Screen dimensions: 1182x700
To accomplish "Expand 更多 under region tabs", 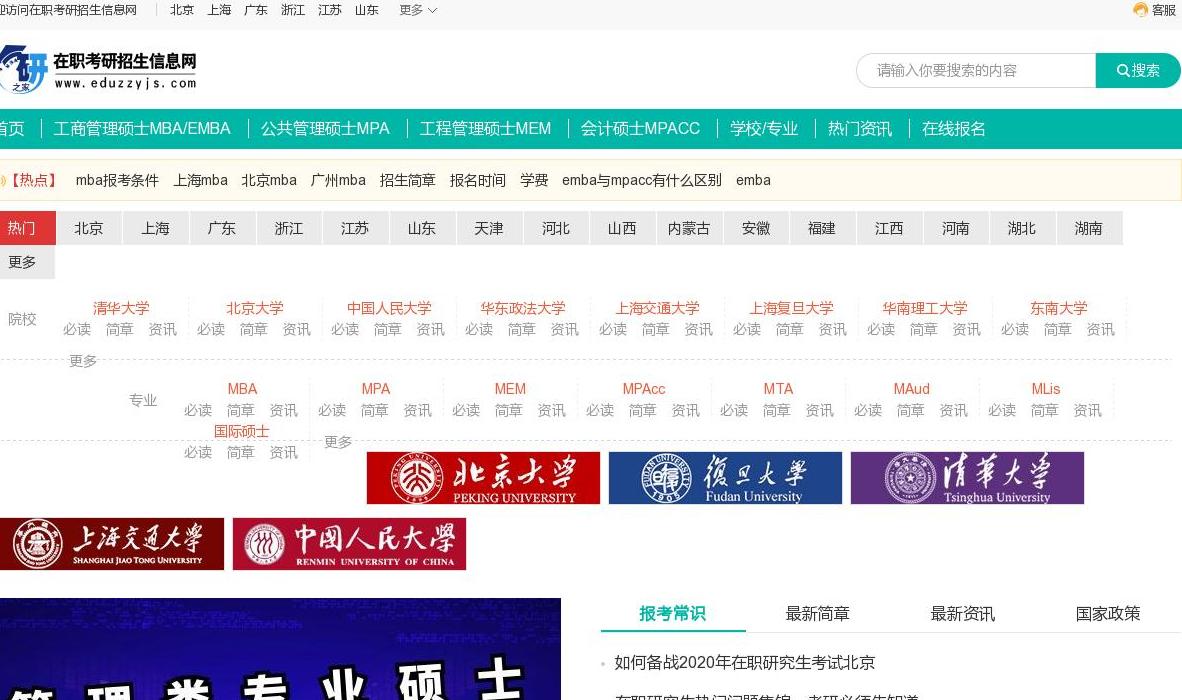I will click(27, 262).
